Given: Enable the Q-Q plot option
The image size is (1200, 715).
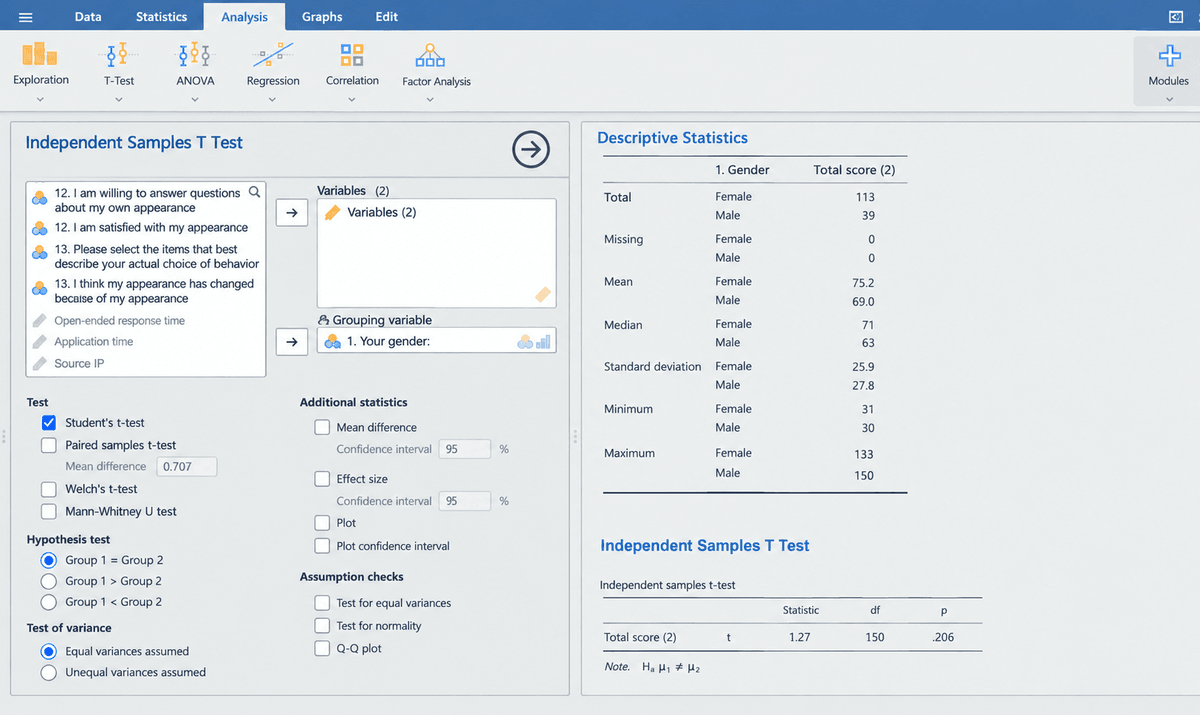Looking at the screenshot, I should point(322,648).
